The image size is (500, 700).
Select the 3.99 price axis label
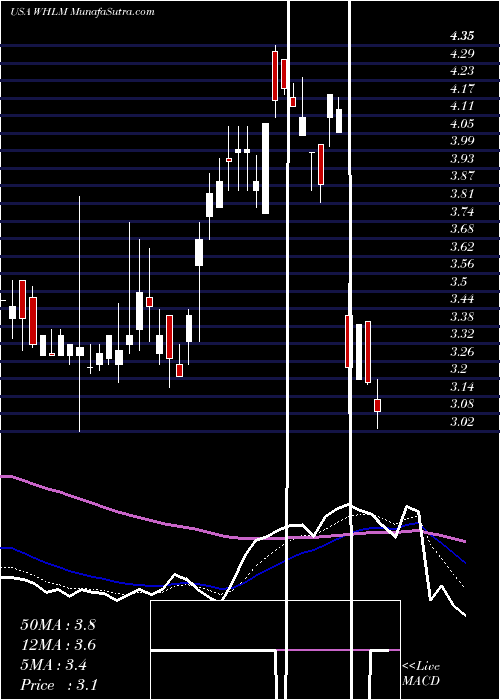point(462,141)
